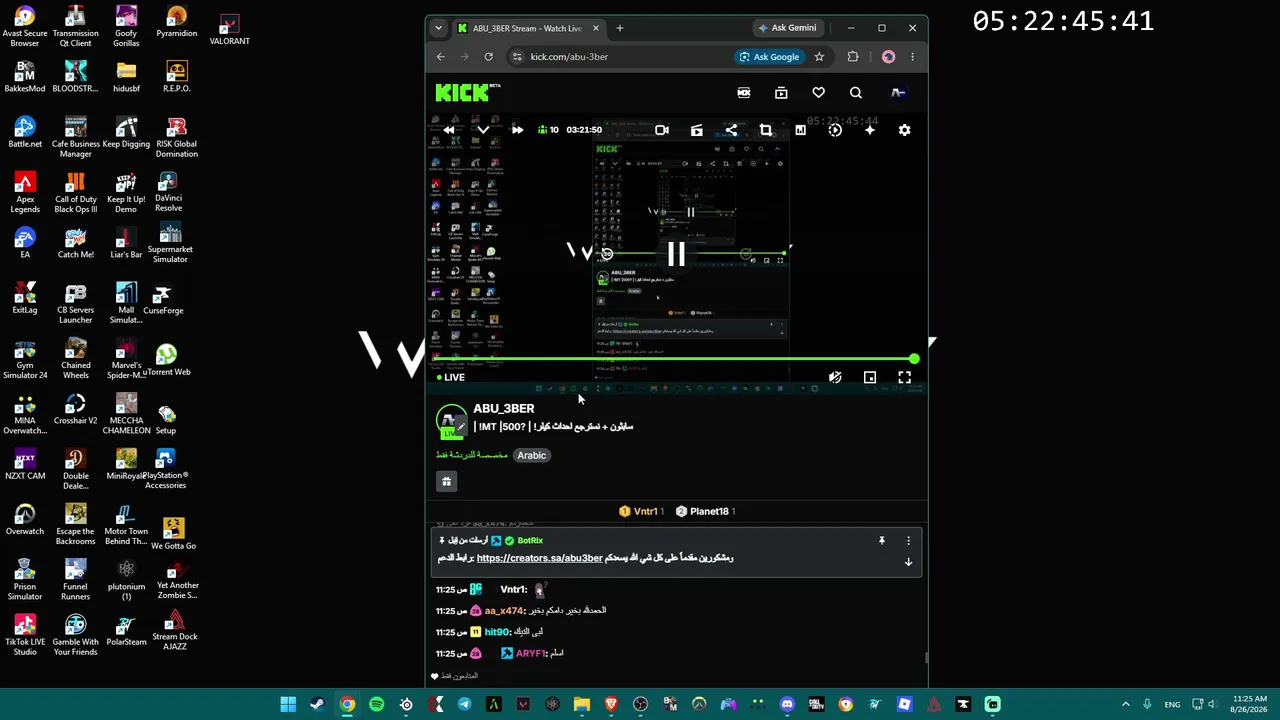This screenshot has width=1280, height=720.
Task: Go back in Chrome
Action: pyautogui.click(x=441, y=57)
